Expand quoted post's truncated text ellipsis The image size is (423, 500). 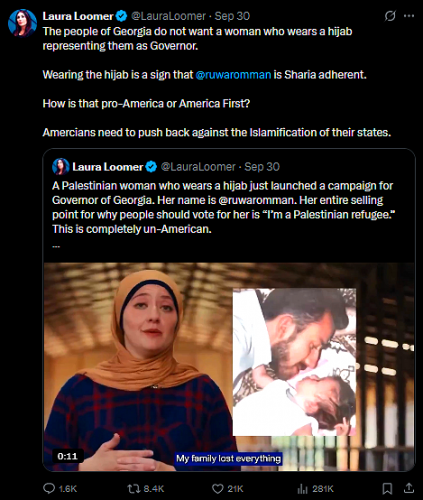coord(56,246)
